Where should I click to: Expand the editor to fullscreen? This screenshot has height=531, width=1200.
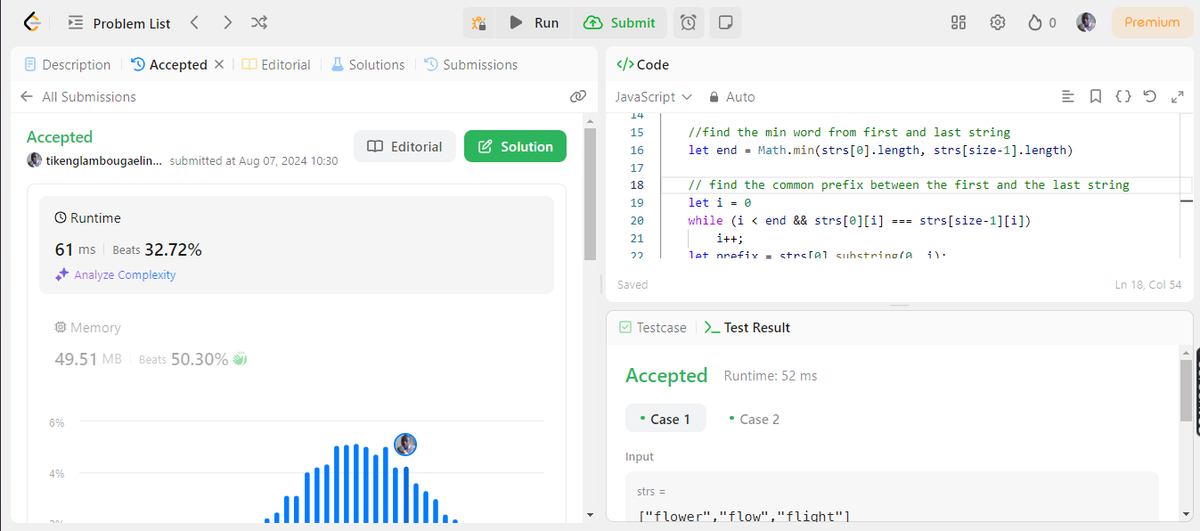tap(1176, 97)
